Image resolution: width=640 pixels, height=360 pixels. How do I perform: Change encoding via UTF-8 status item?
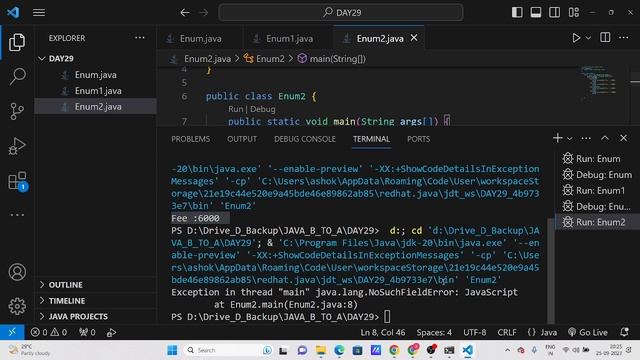pyautogui.click(x=474, y=332)
